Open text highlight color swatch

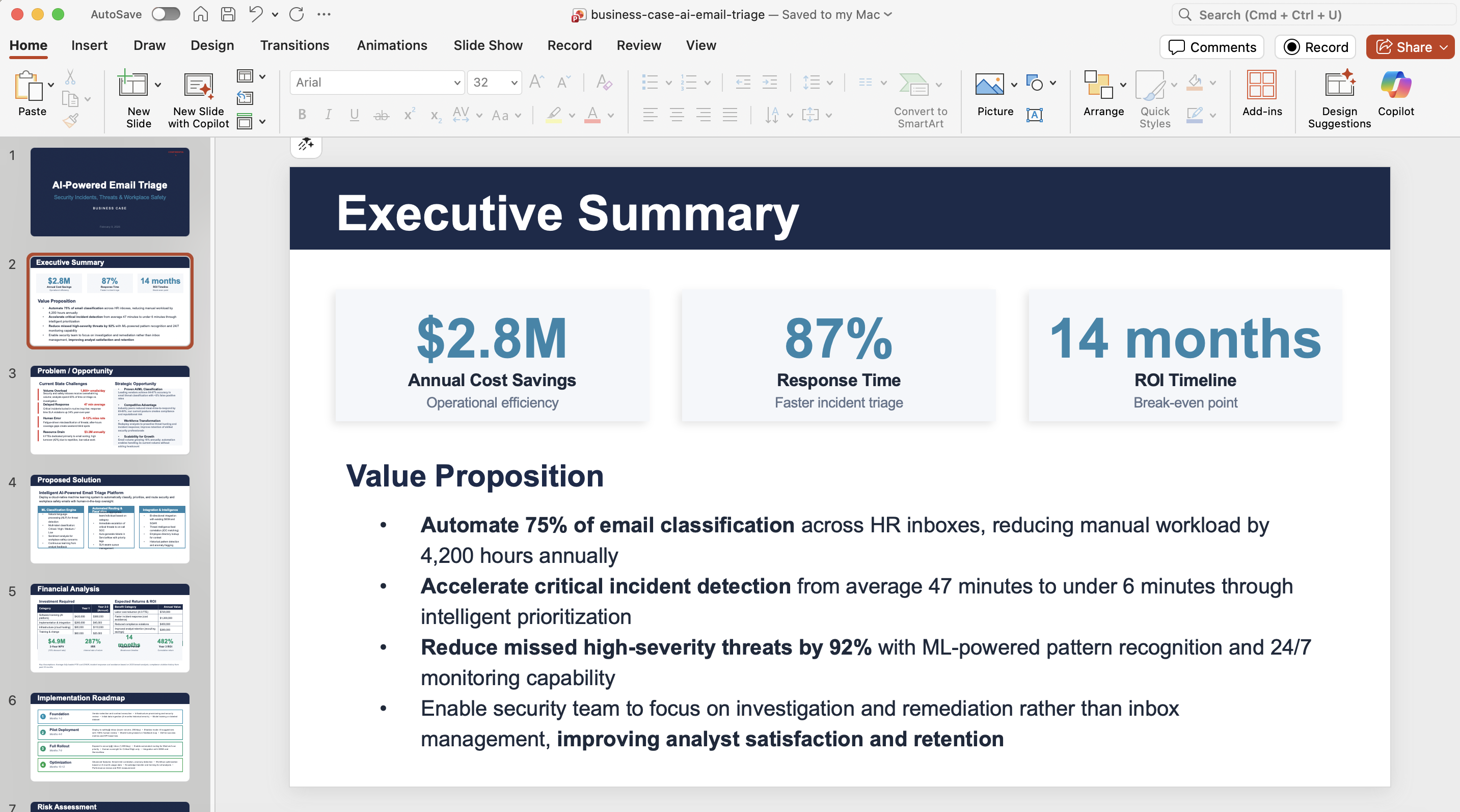(554, 115)
